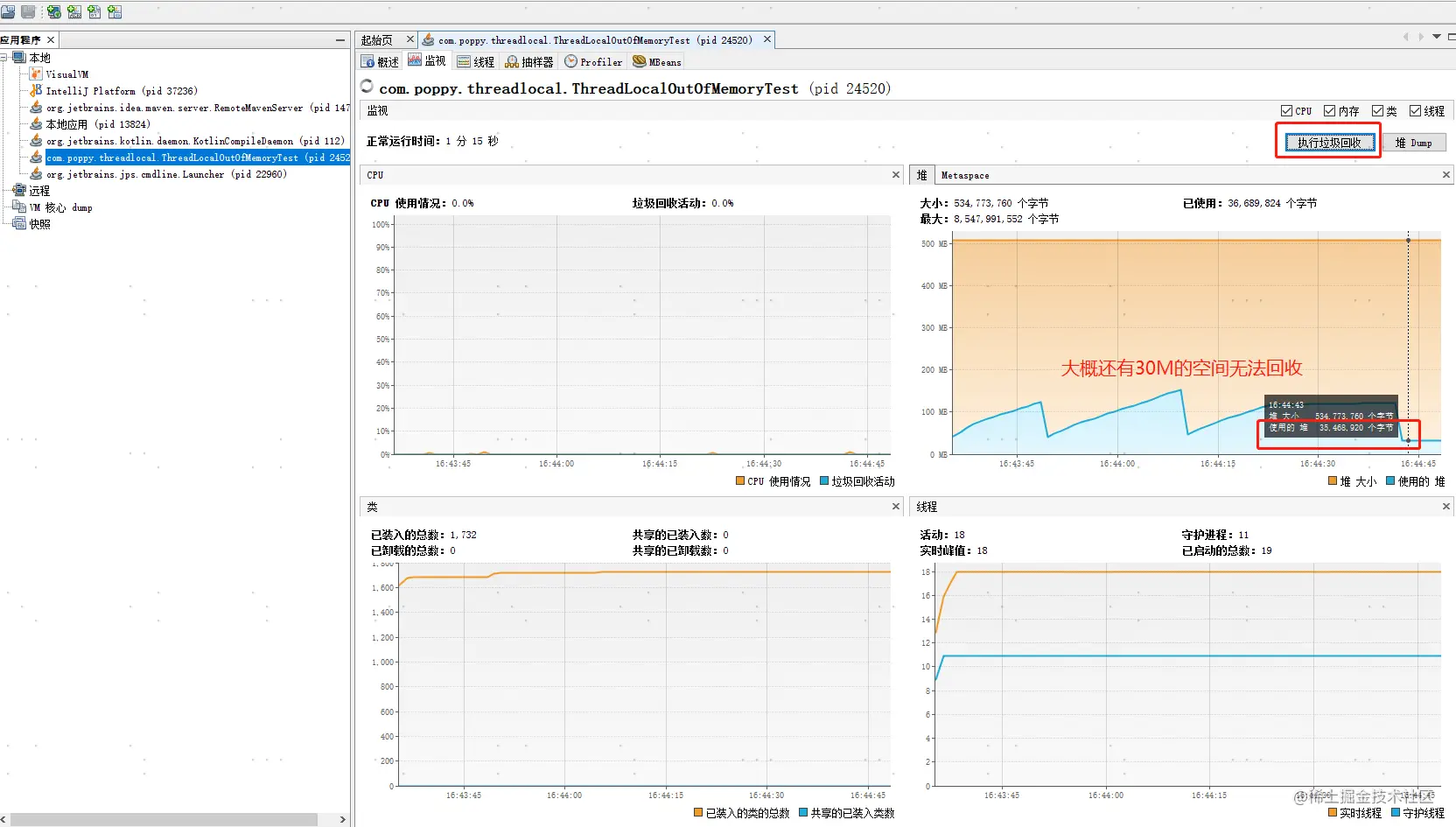Click the MBeans tab icon

640,61
